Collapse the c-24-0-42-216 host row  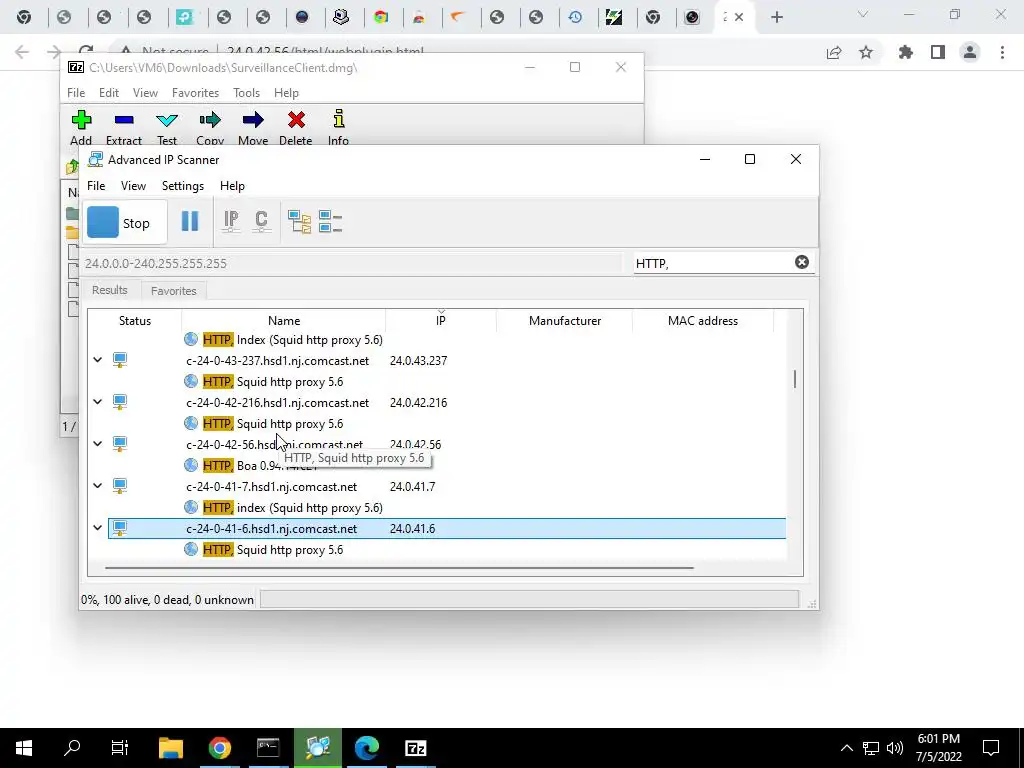(98, 402)
